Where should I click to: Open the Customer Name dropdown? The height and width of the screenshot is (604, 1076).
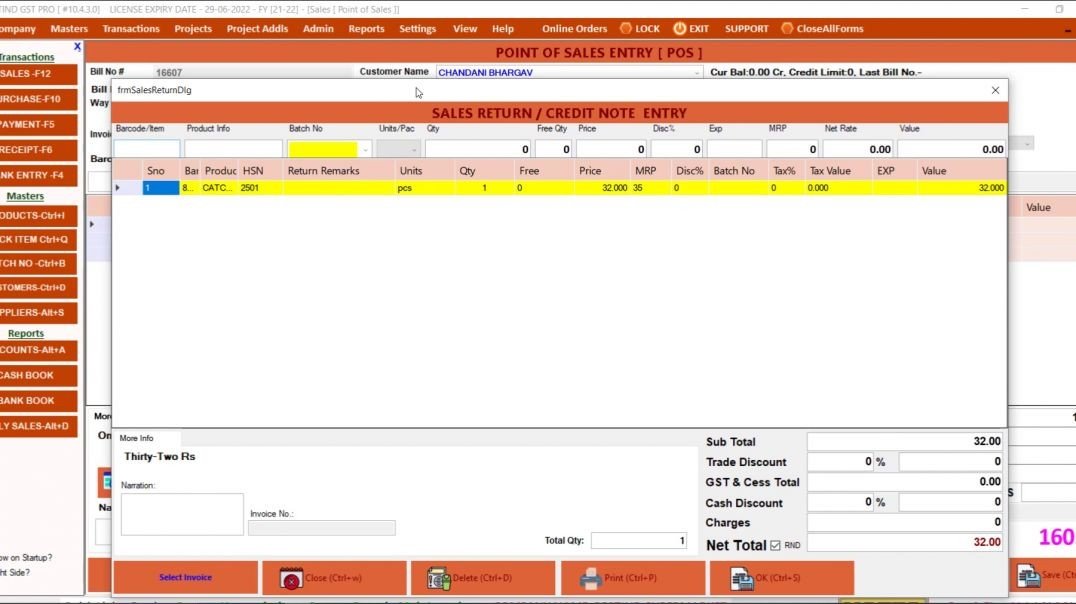tap(698, 71)
